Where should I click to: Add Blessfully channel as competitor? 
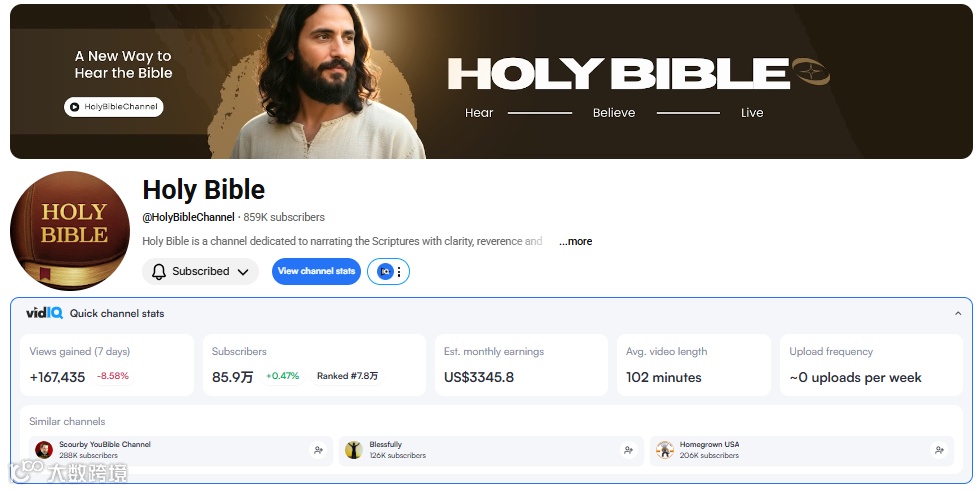tap(628, 450)
